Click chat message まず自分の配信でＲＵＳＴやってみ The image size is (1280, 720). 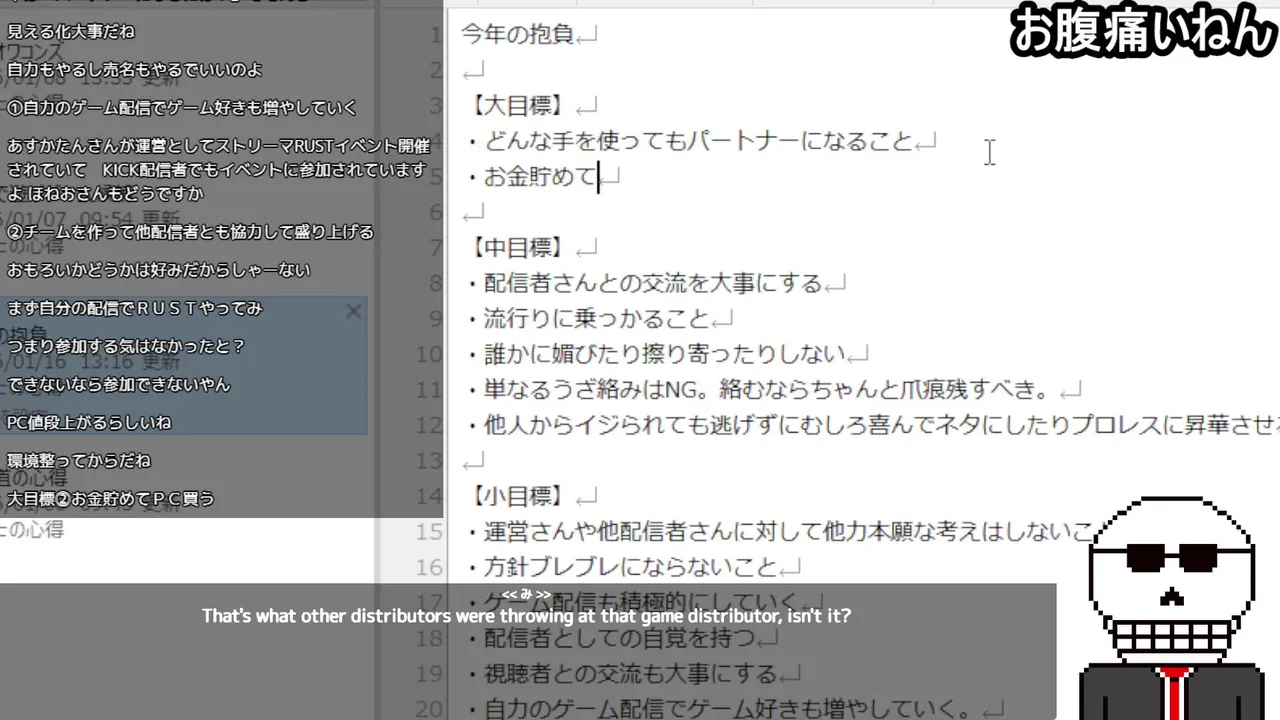(135, 308)
